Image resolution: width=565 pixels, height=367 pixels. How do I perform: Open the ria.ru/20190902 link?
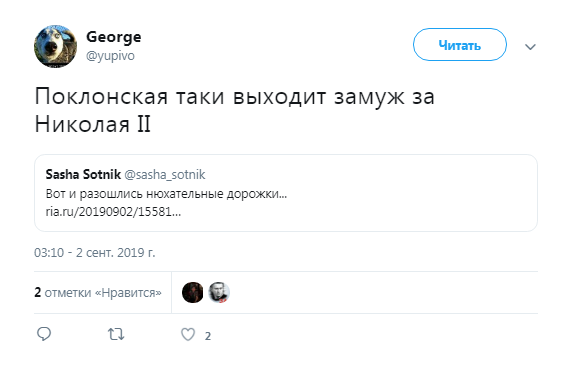[x=113, y=212]
